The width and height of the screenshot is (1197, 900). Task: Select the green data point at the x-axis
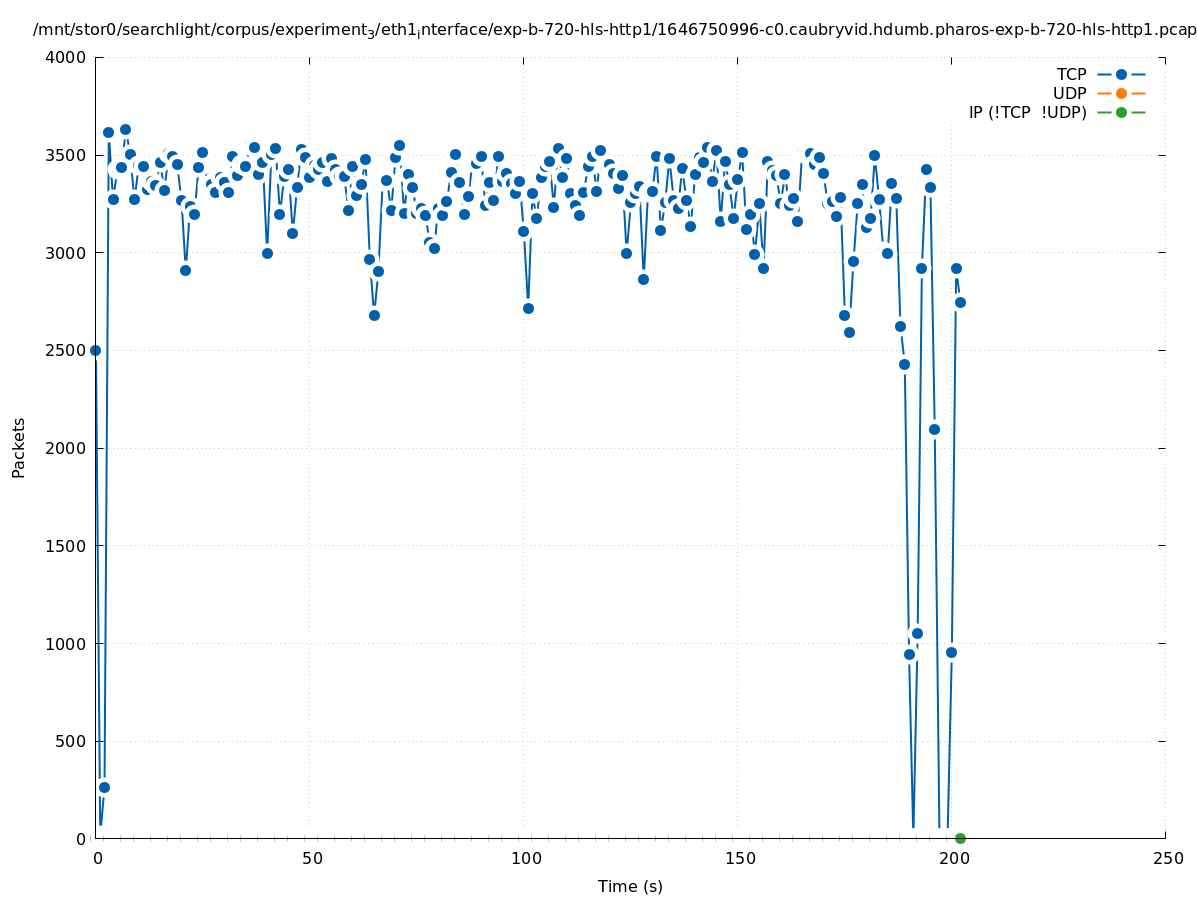[x=960, y=838]
